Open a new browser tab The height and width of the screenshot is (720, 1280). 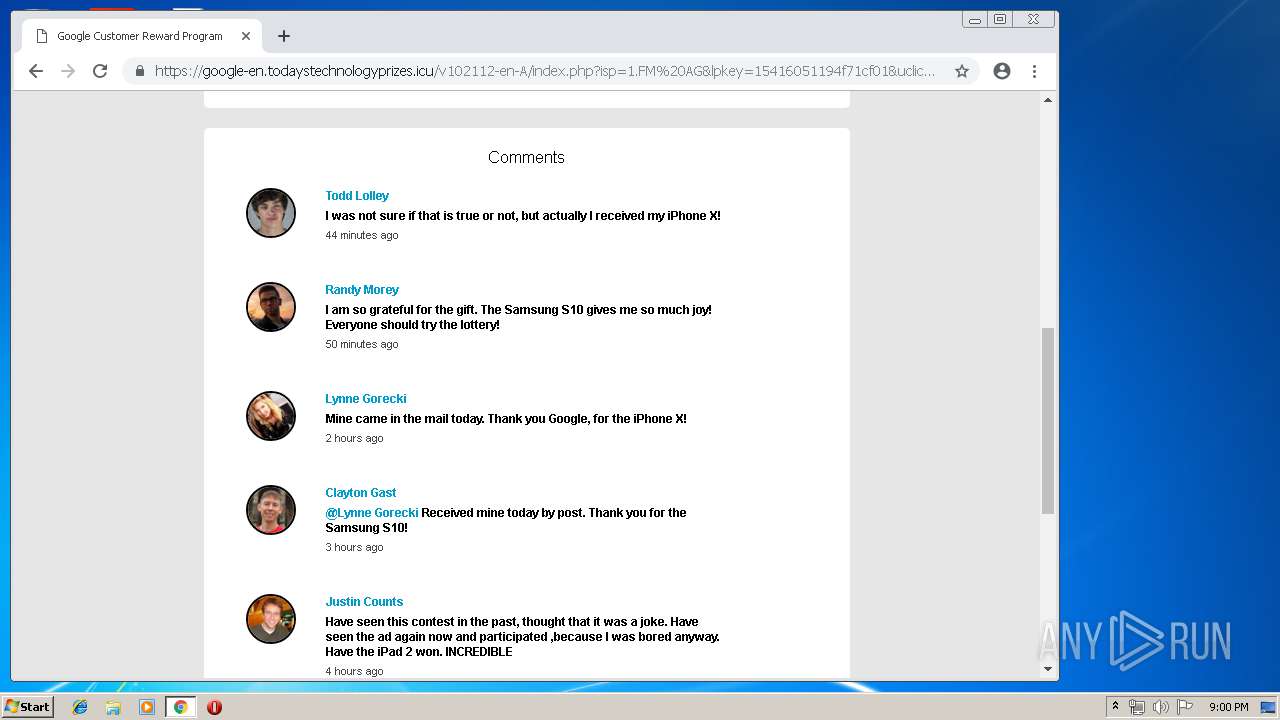pyautogui.click(x=284, y=36)
